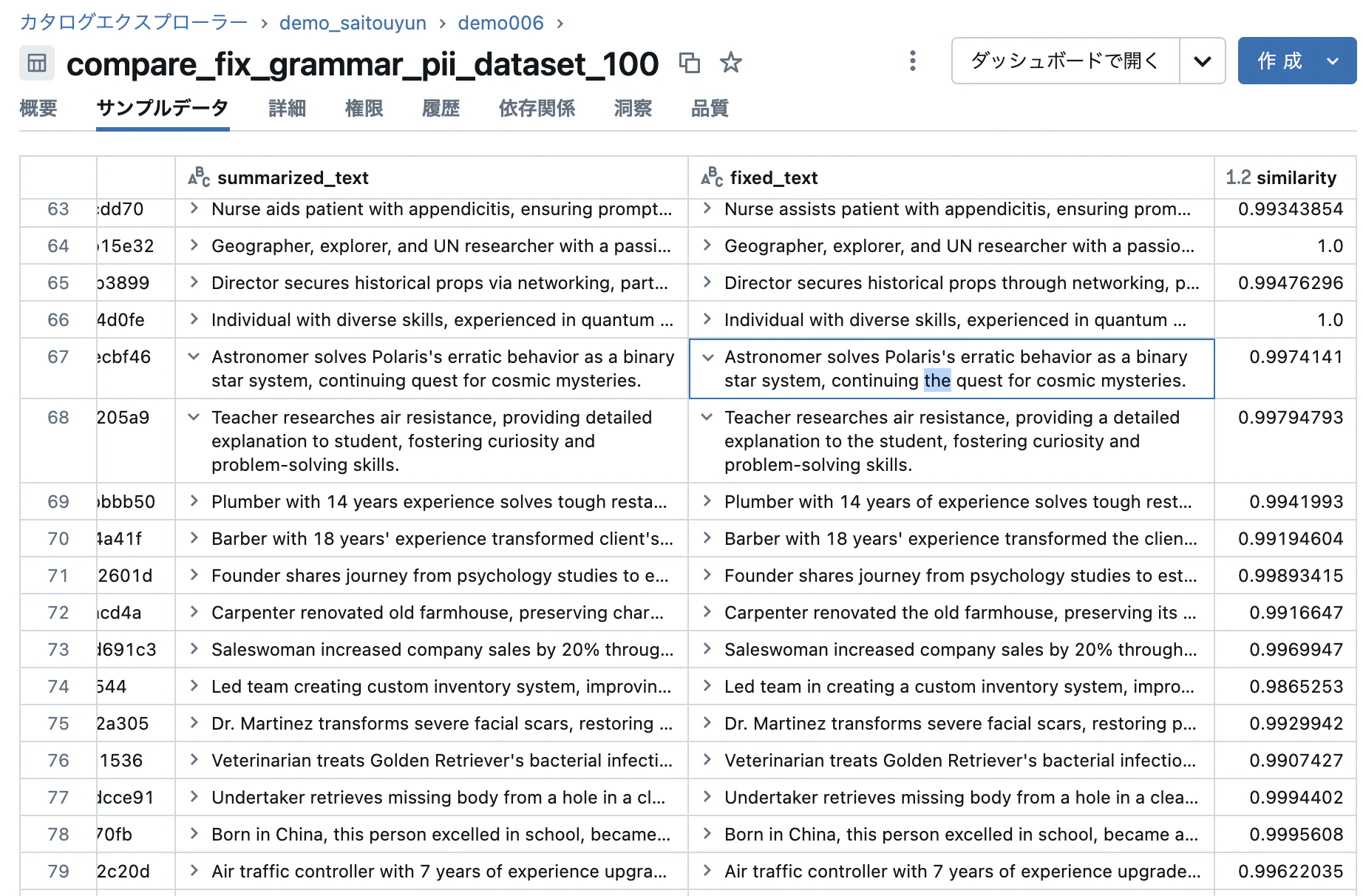Copy the table name with the copy icon

689,63
